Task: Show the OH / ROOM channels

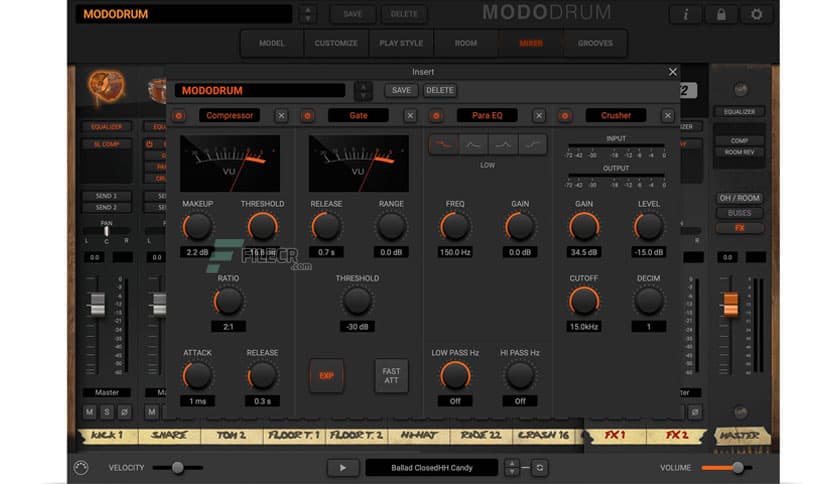Action: [x=739, y=198]
